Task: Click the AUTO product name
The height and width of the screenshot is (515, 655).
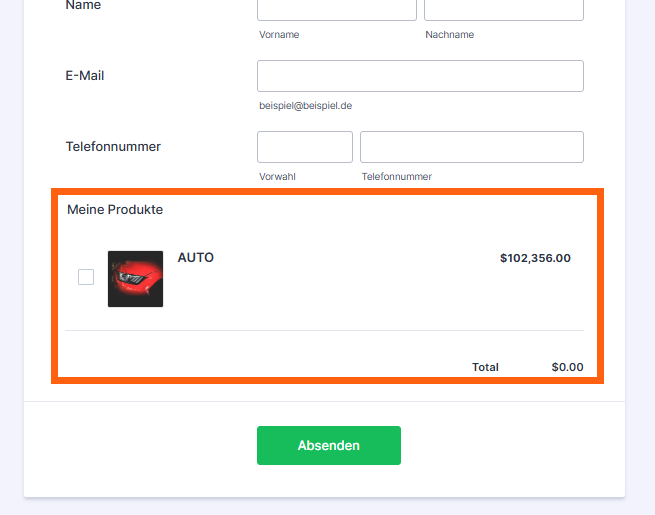Action: [x=195, y=257]
